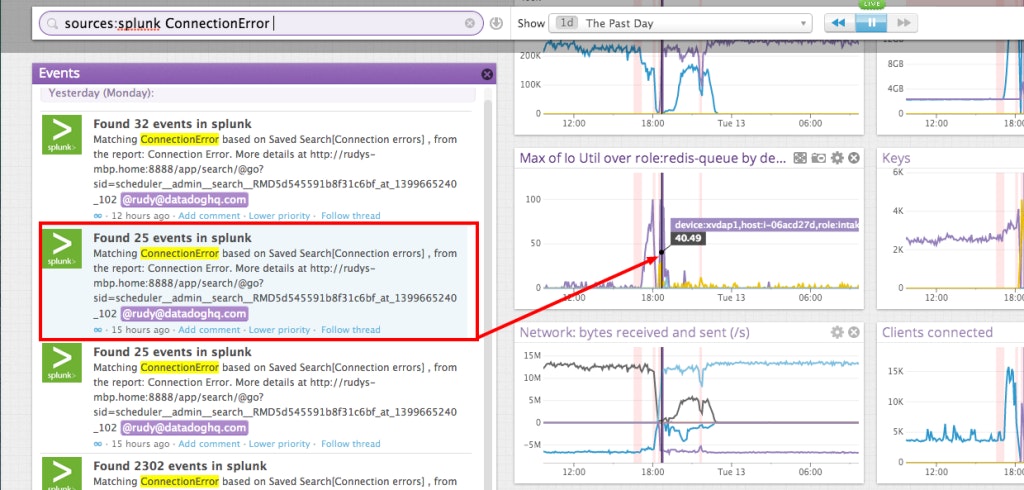
Task: Remove the Network bytes received and sent graph
Action: [854, 333]
